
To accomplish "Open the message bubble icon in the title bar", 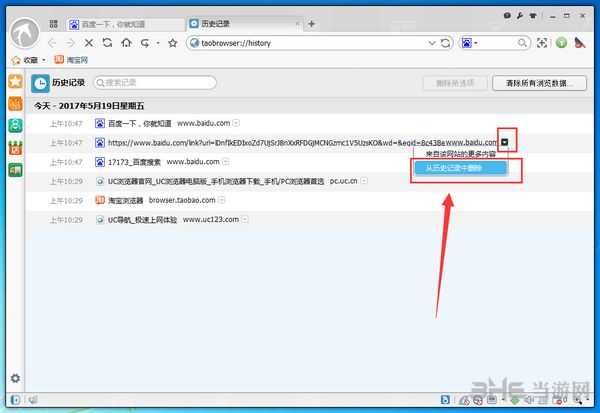I will click(x=507, y=15).
